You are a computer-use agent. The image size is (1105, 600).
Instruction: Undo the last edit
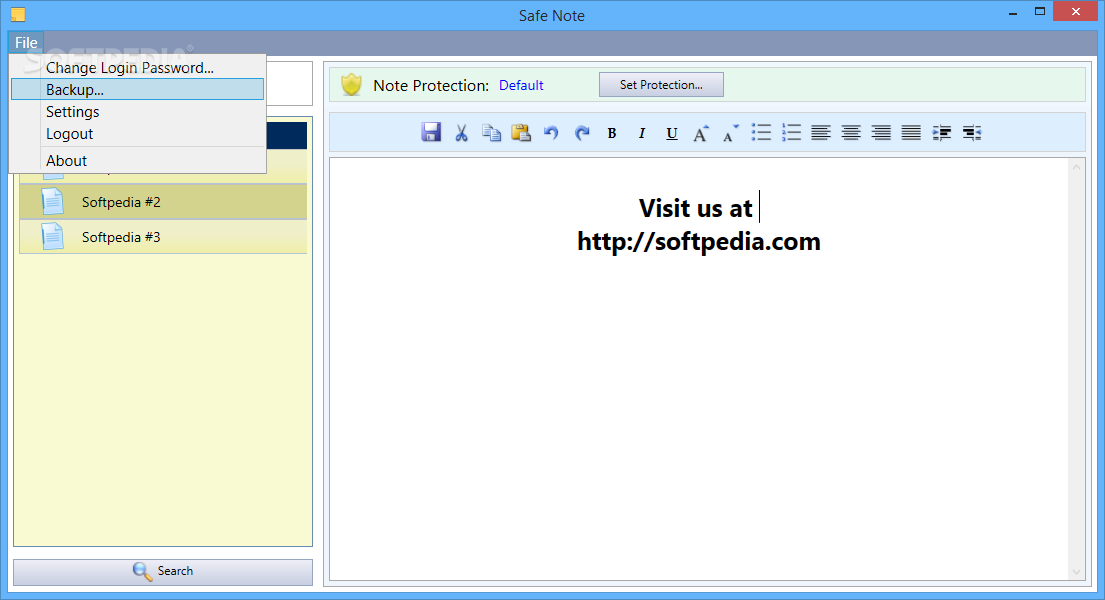coord(551,133)
